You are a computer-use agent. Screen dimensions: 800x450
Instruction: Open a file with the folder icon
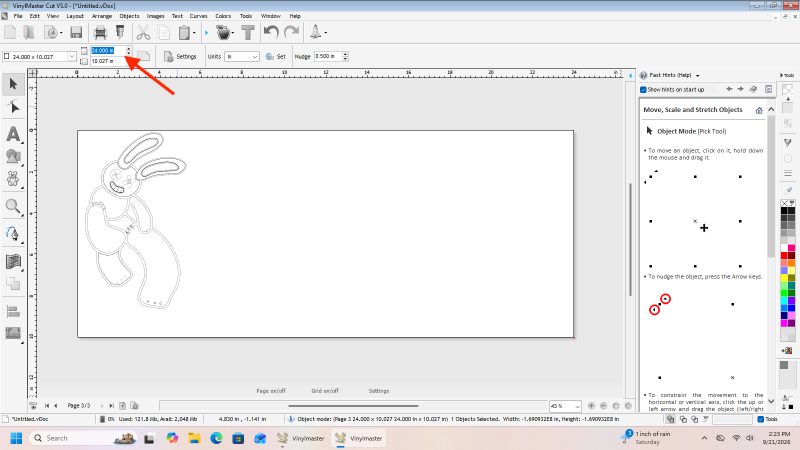29,33
